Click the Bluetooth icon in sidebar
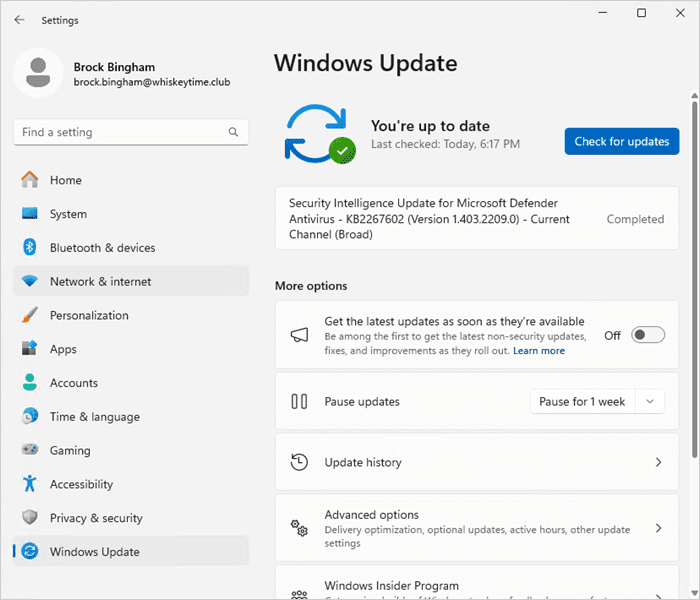 pos(29,247)
